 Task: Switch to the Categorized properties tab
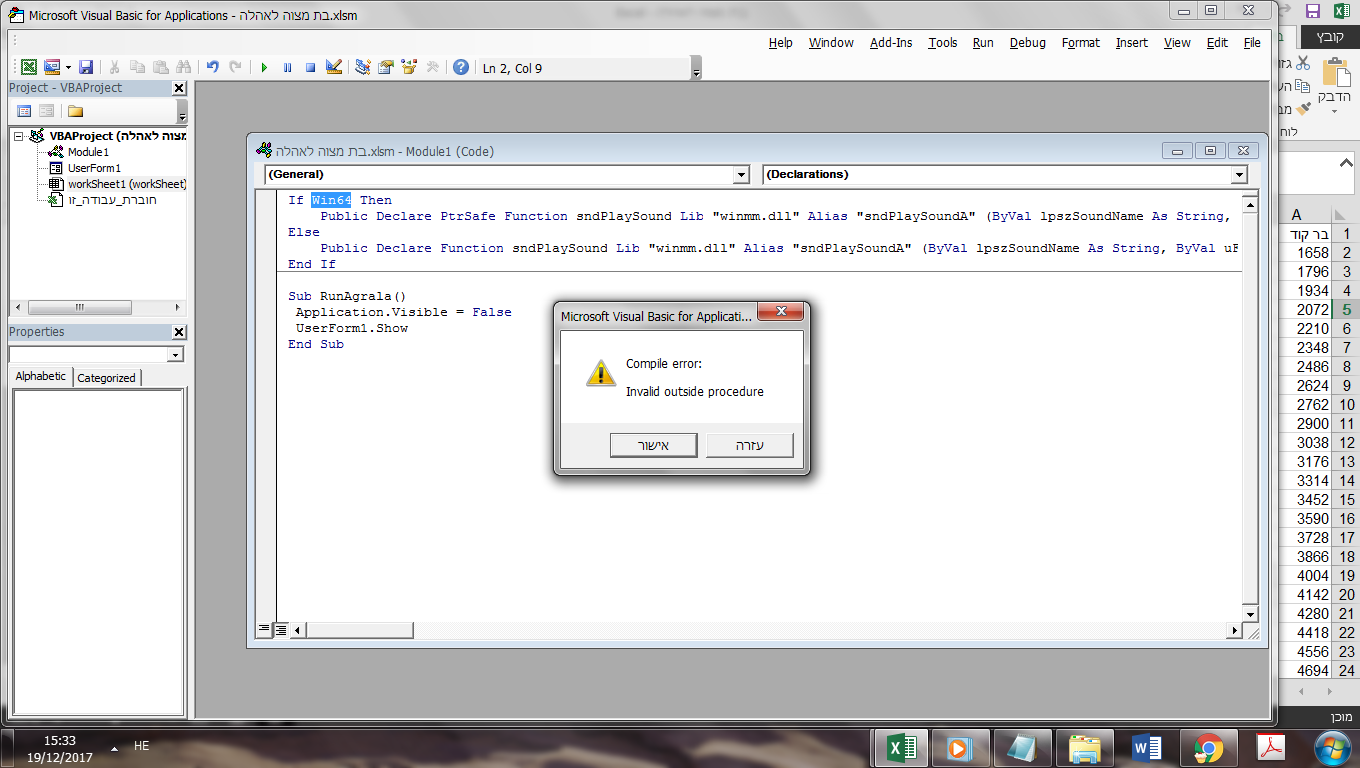pyautogui.click(x=106, y=378)
